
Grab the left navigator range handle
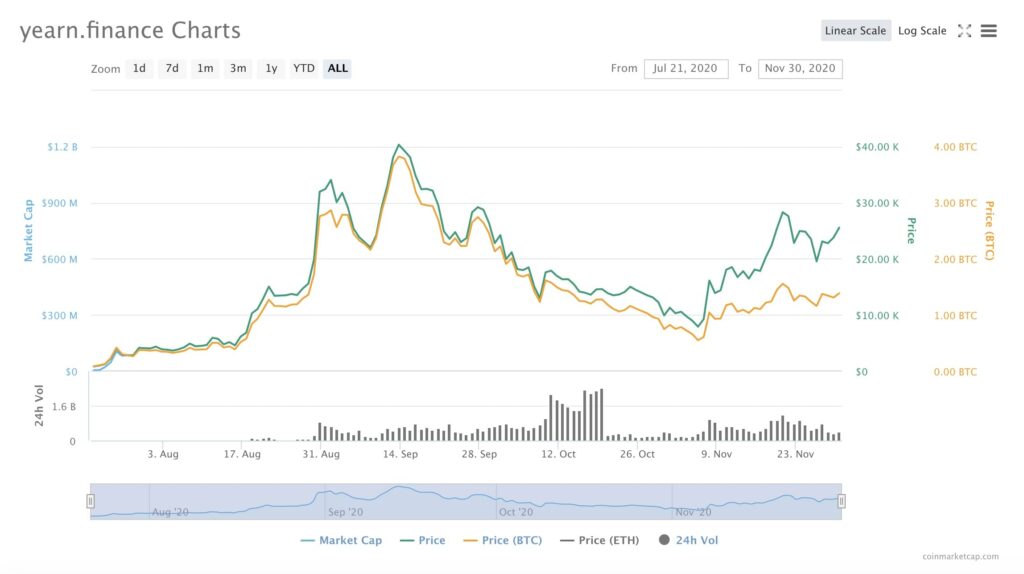click(x=91, y=501)
